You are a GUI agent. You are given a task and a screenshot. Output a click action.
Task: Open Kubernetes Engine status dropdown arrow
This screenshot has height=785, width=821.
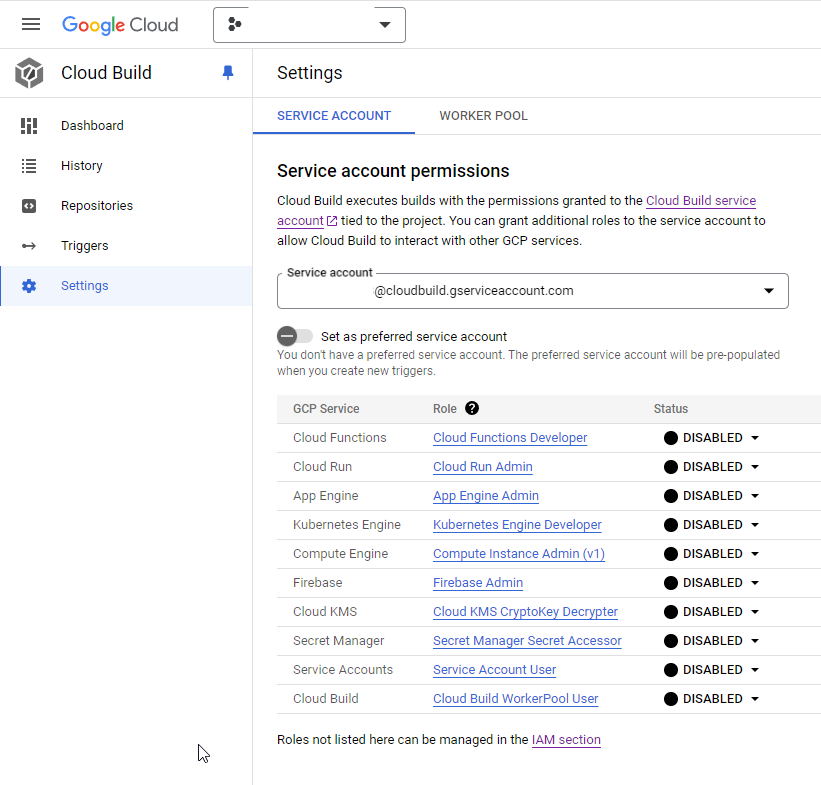pos(755,525)
